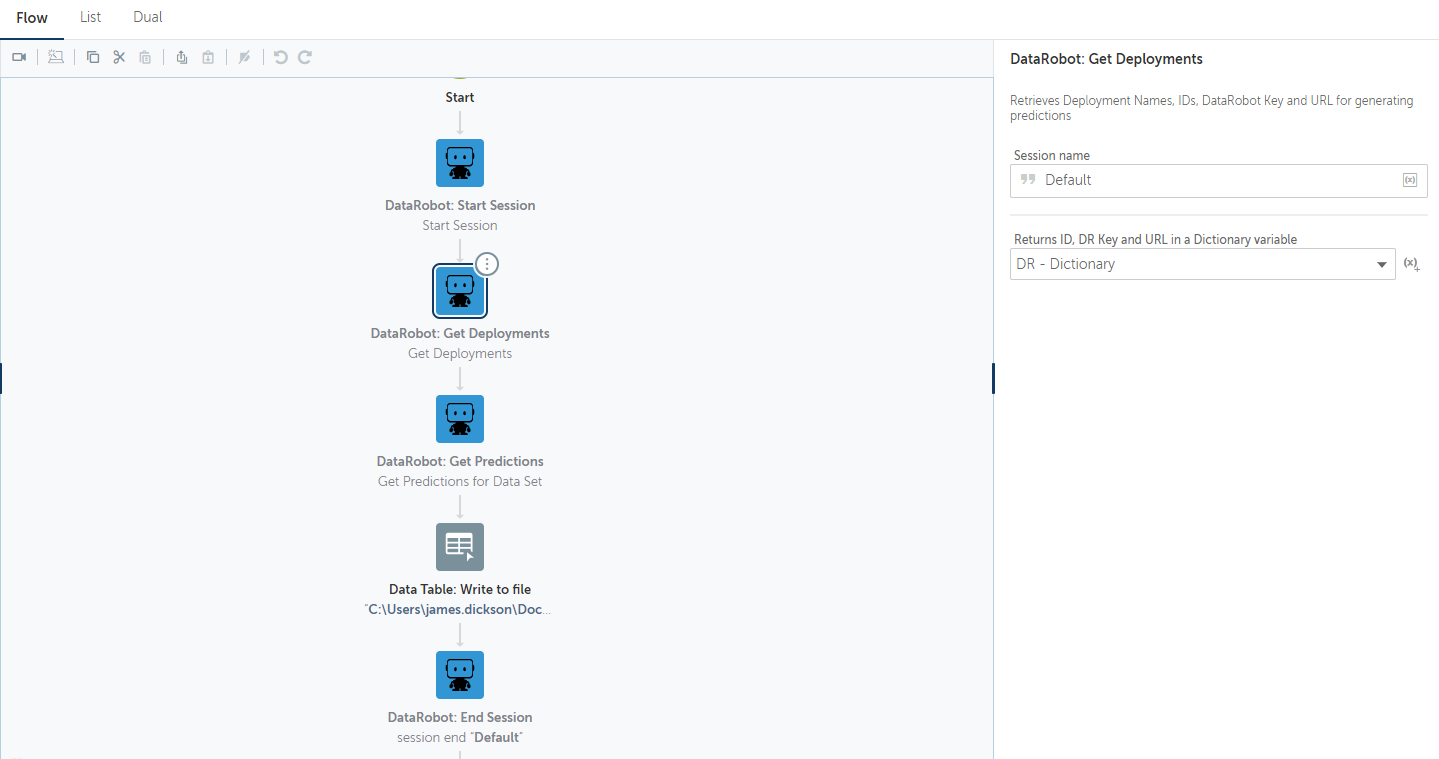Image resolution: width=1439 pixels, height=759 pixels.
Task: Click the "Get Predictions for Data Set" text
Action: click(x=460, y=482)
